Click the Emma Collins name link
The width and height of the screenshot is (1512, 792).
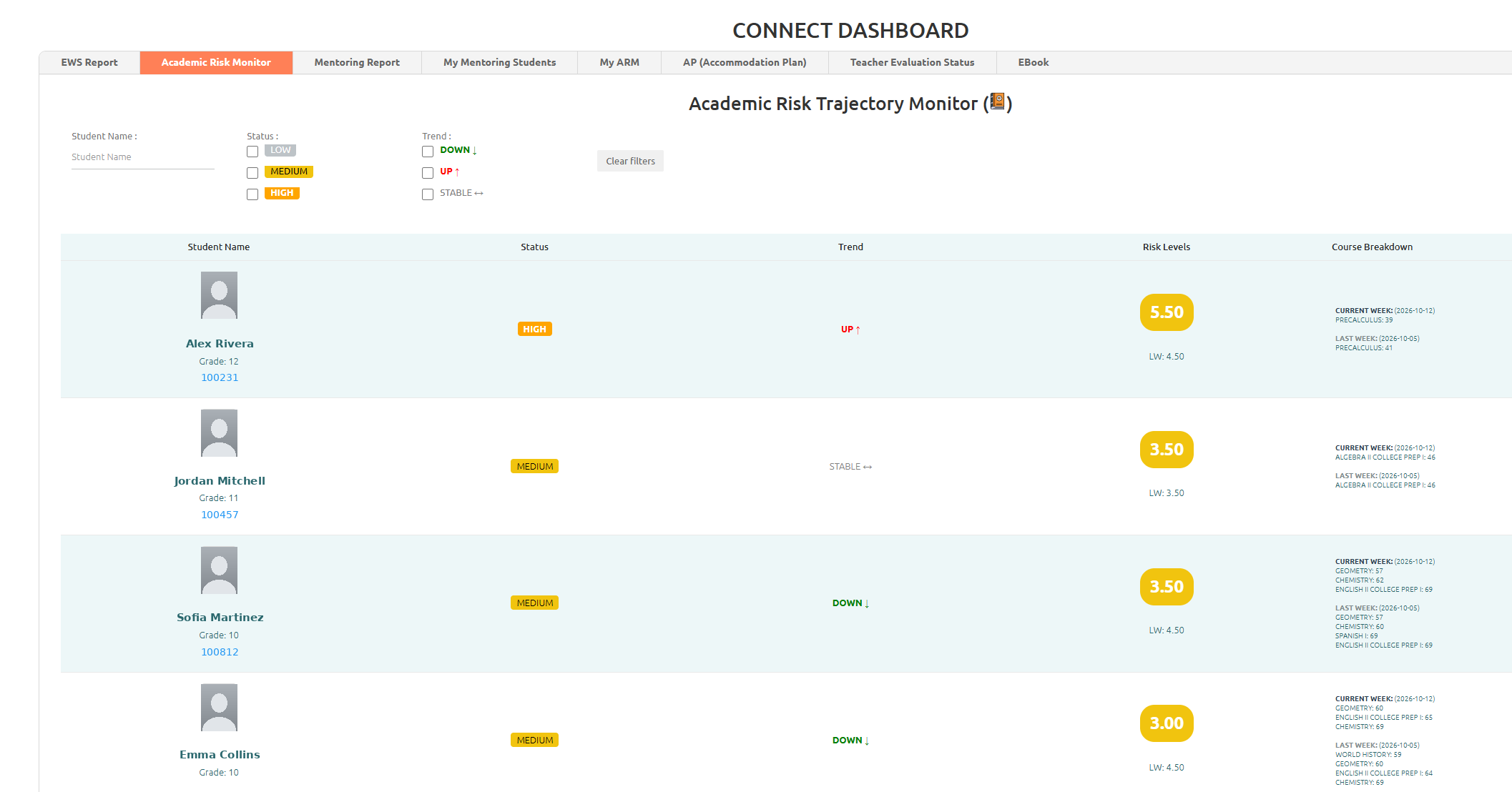pyautogui.click(x=220, y=755)
